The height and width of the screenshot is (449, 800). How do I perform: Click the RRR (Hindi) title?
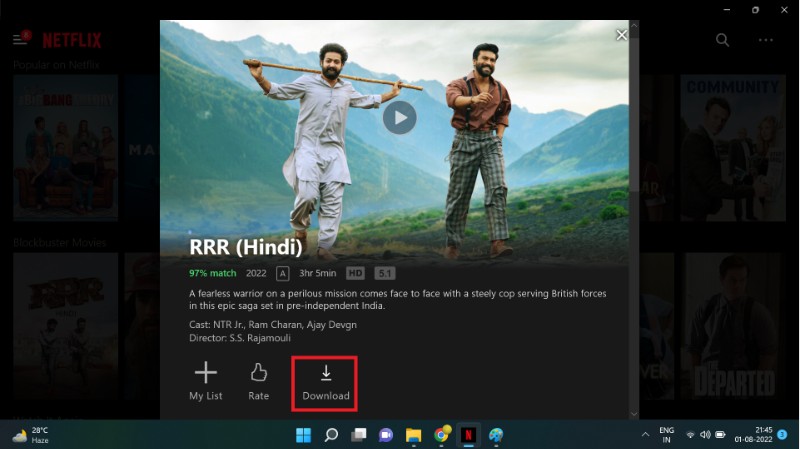(x=246, y=247)
